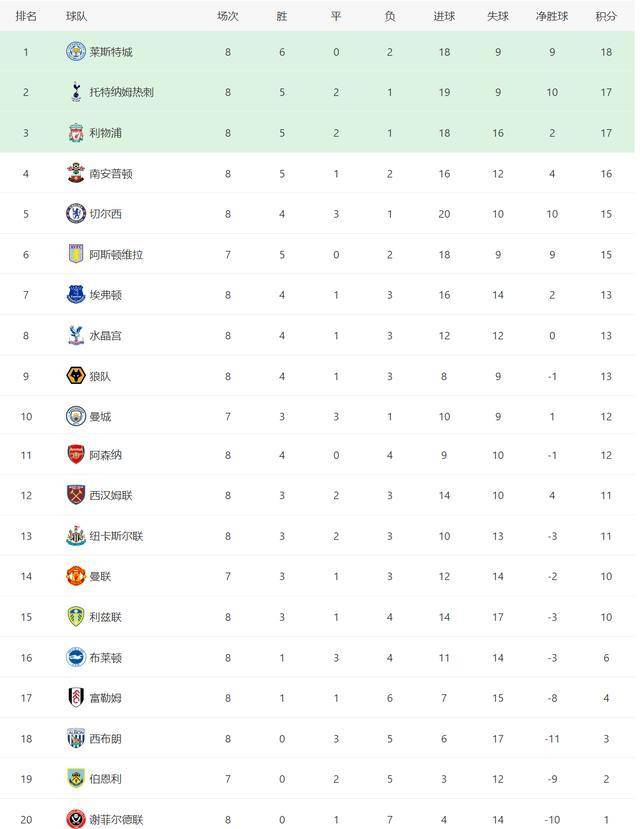Select the 水晶宫 table row
This screenshot has width=640, height=829.
(317, 335)
